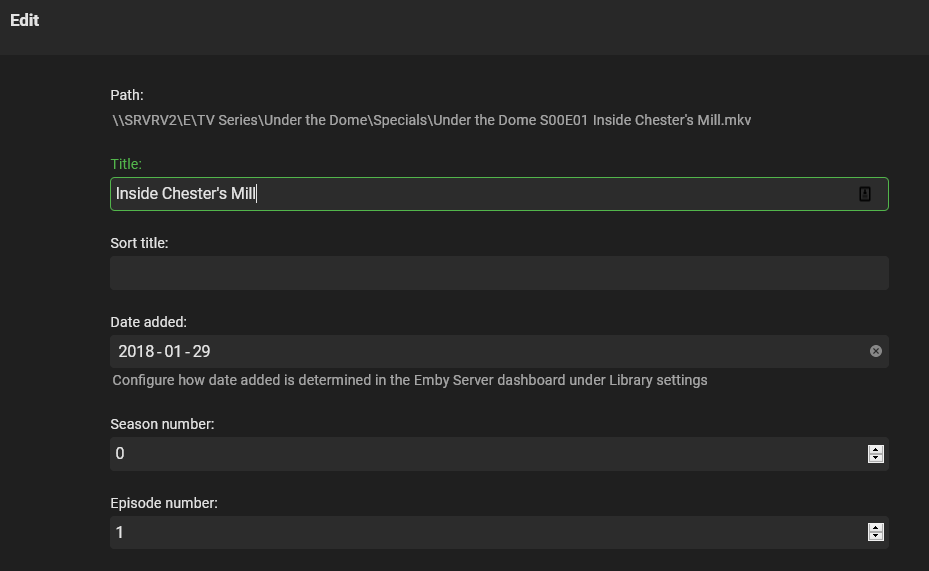Increase the Season number with up arrow
The height and width of the screenshot is (571, 929).
(876, 449)
